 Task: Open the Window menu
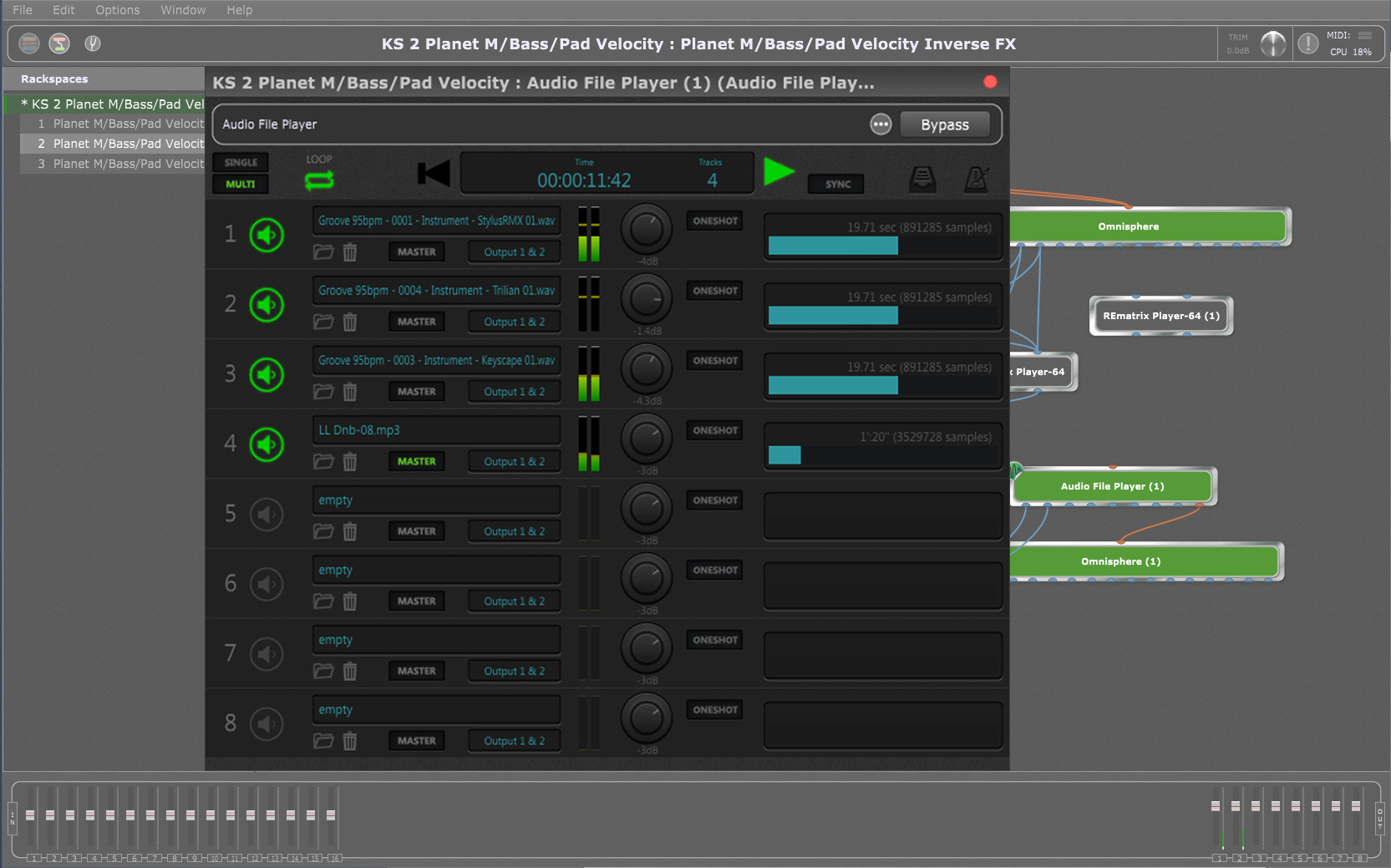pyautogui.click(x=182, y=10)
